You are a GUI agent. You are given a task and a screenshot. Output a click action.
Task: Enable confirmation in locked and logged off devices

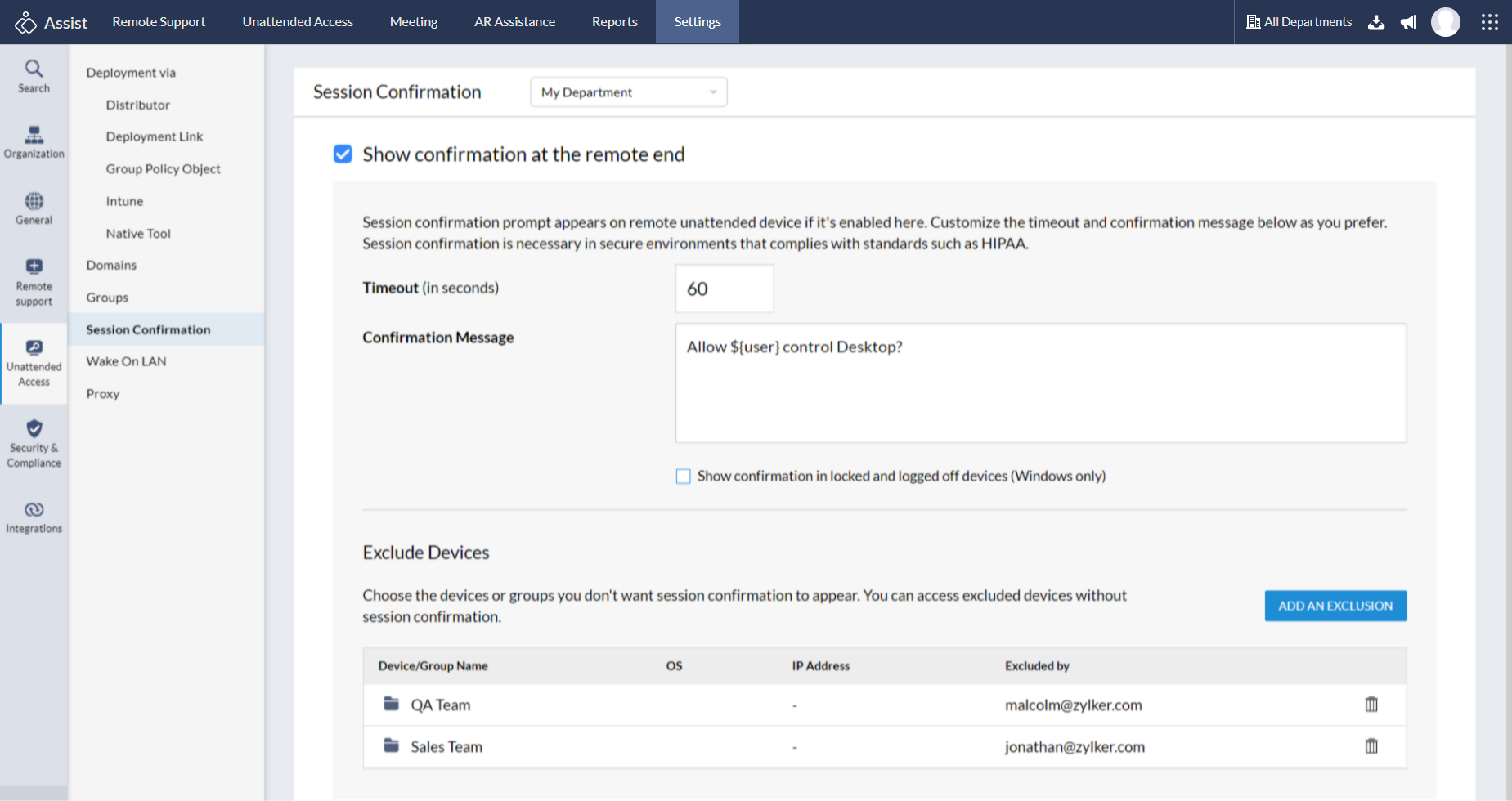pyautogui.click(x=684, y=477)
